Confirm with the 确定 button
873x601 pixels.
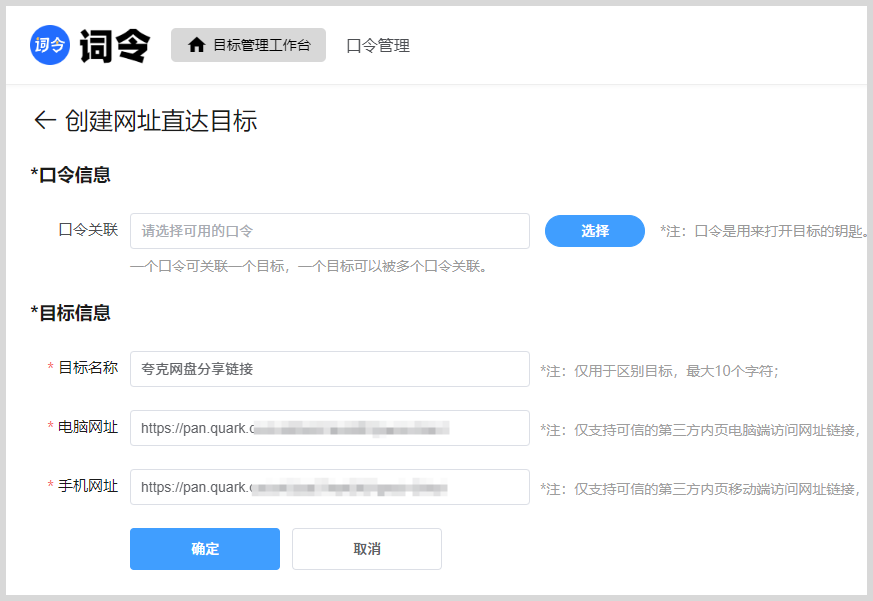click(x=205, y=549)
